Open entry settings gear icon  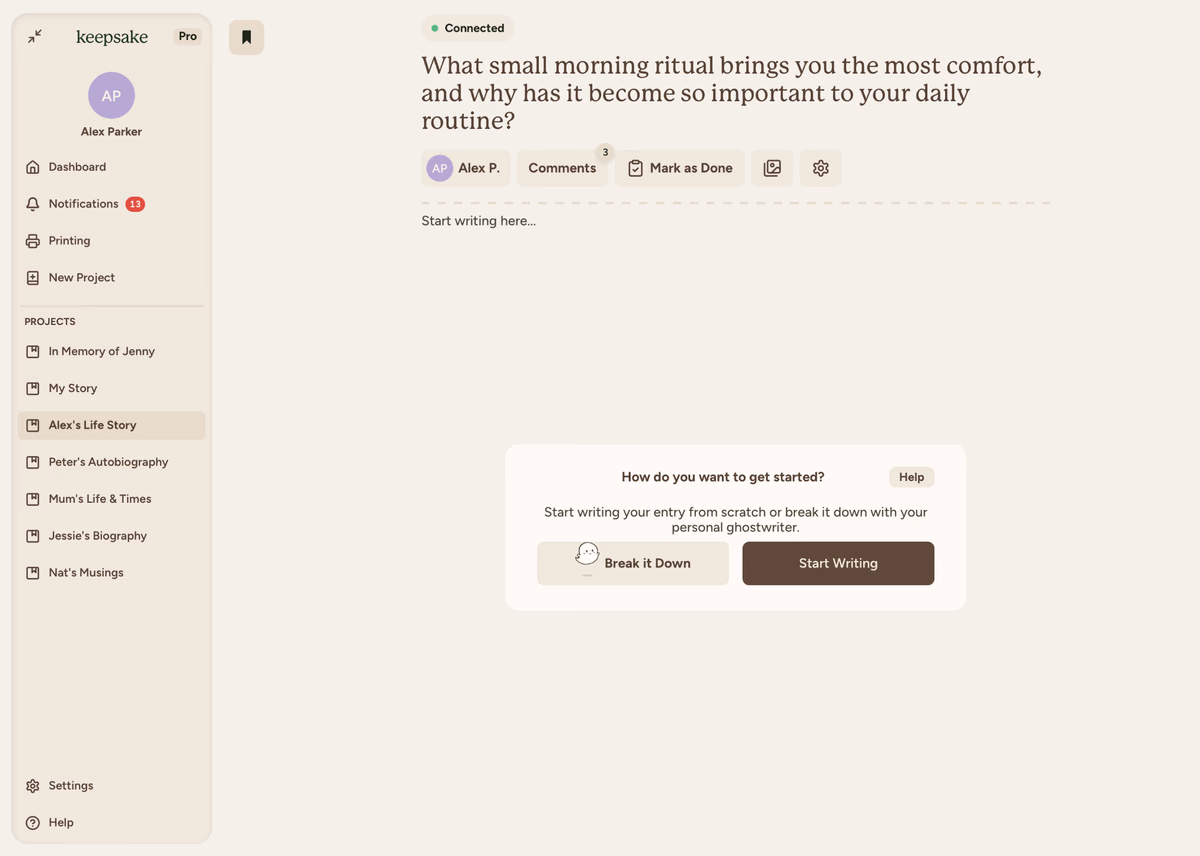click(821, 168)
